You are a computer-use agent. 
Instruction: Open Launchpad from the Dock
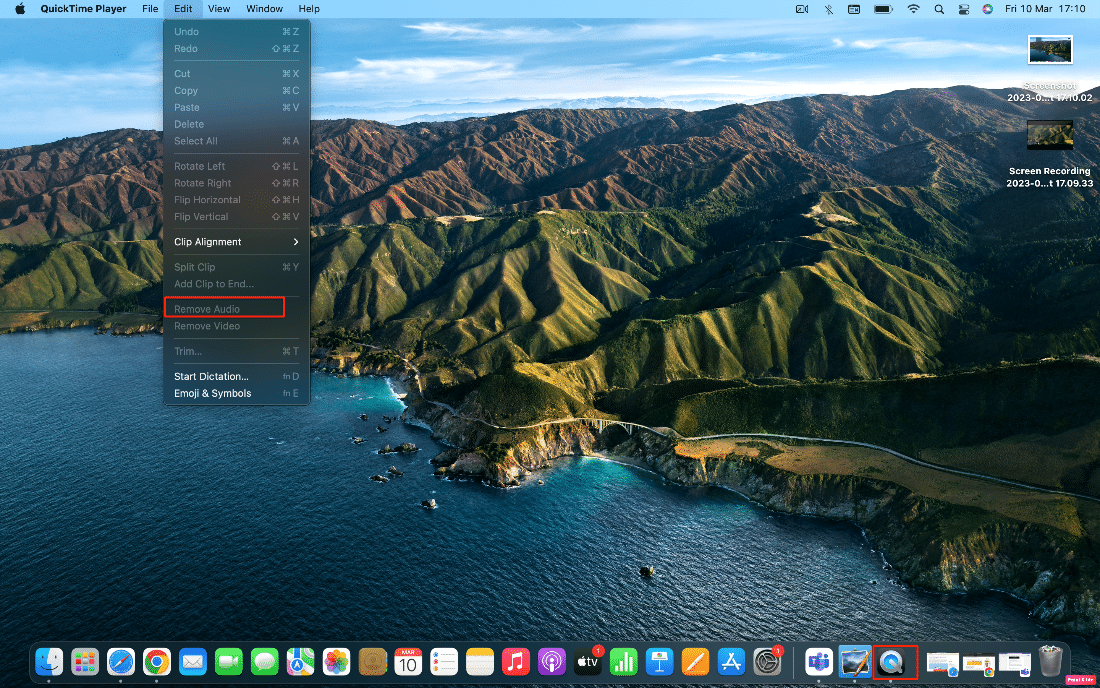point(85,661)
